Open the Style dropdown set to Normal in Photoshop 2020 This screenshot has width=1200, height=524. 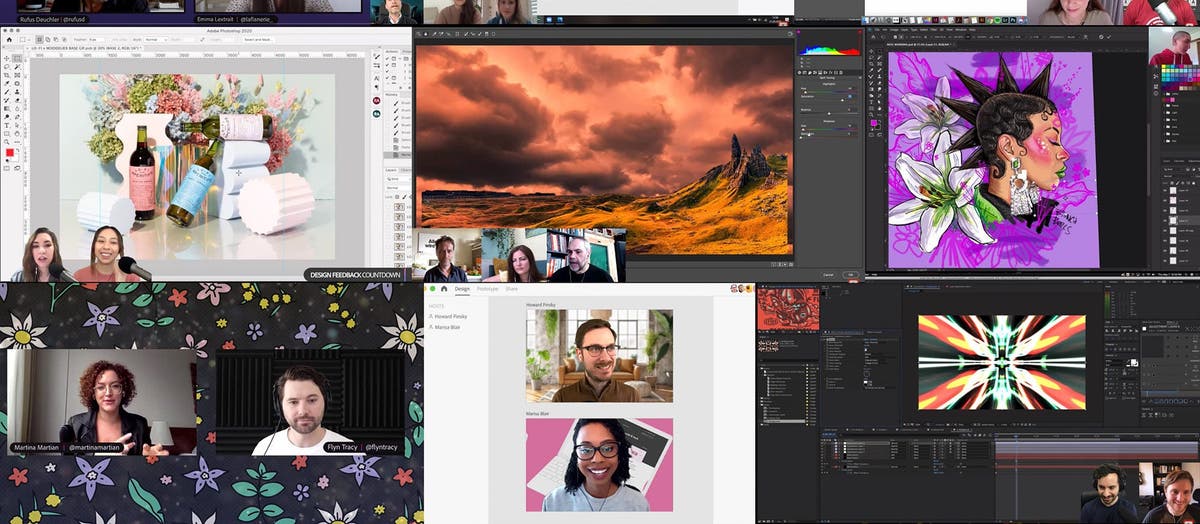(x=156, y=40)
